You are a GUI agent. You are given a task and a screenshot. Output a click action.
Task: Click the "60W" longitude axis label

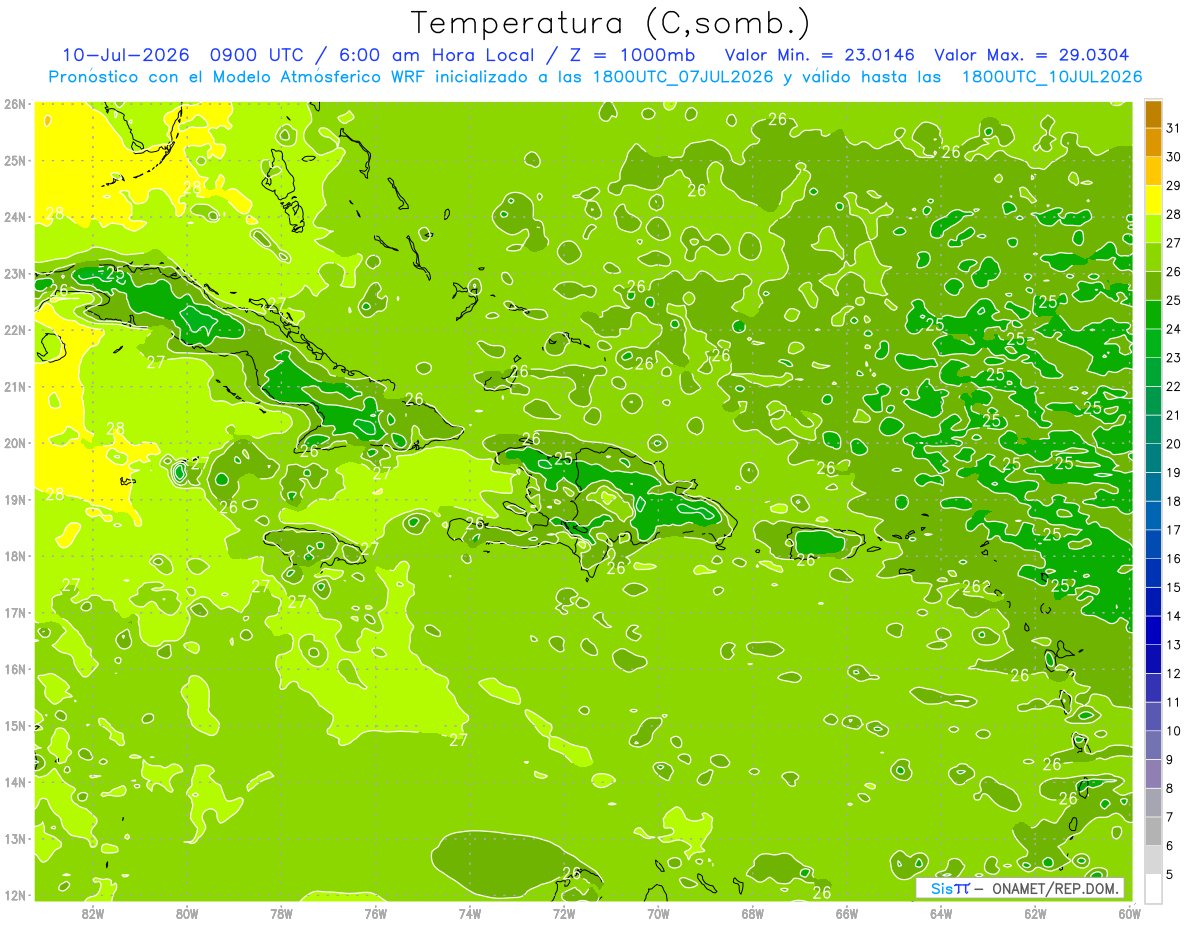(1129, 913)
